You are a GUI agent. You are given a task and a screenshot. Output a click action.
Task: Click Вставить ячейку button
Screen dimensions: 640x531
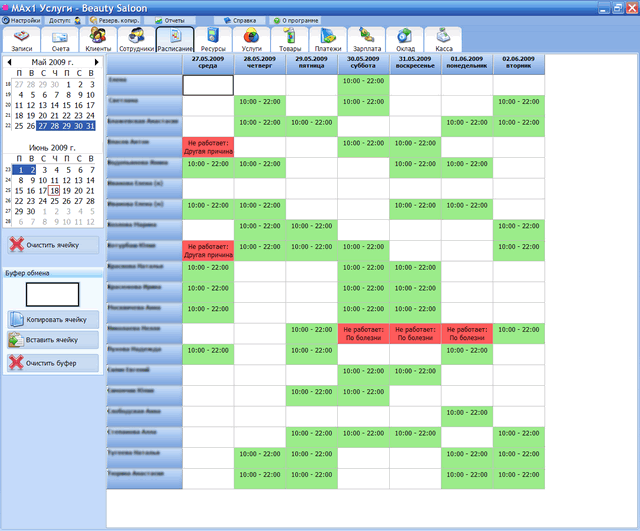(x=53, y=340)
